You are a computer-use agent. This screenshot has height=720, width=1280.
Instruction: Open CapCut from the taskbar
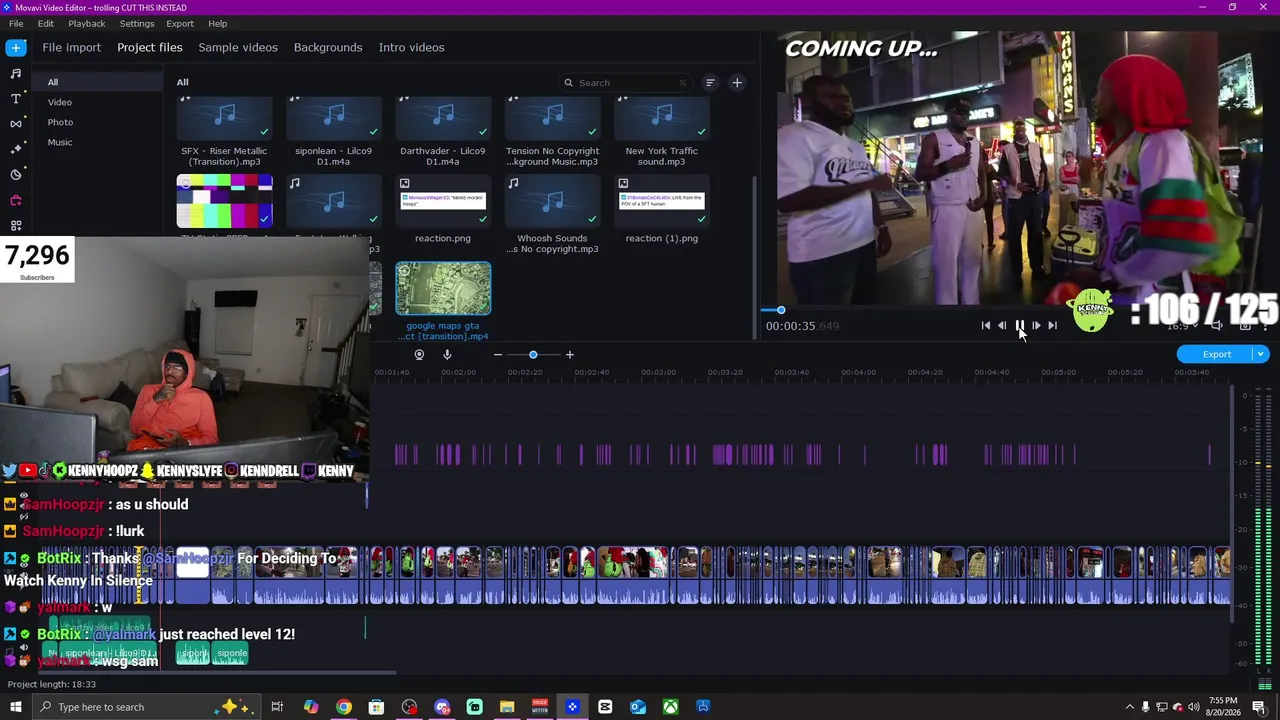[x=605, y=707]
